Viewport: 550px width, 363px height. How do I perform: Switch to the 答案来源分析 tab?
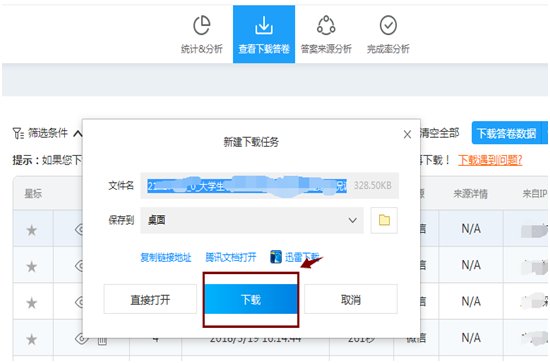326,34
